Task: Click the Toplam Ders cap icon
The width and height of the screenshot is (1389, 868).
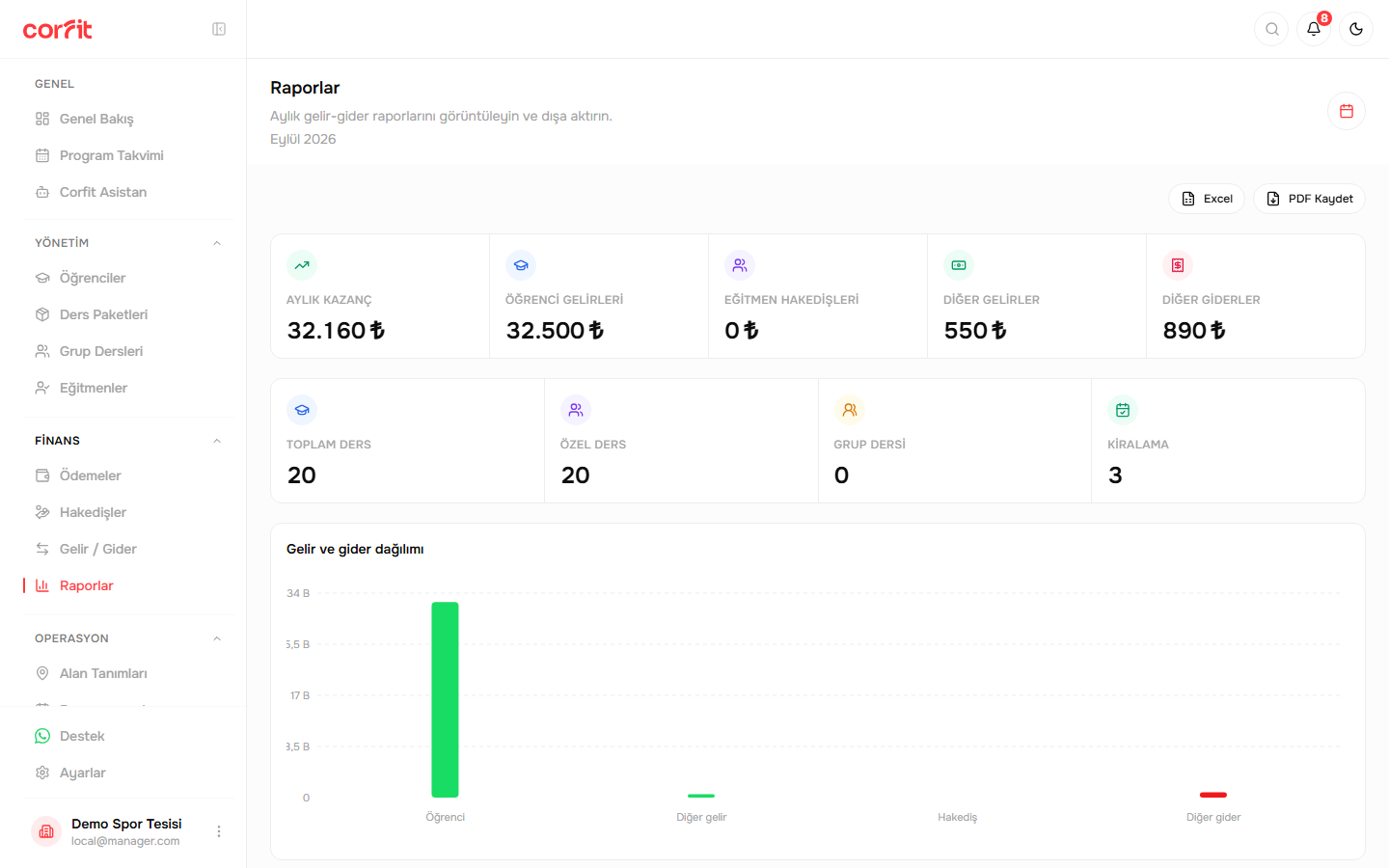Action: (302, 410)
